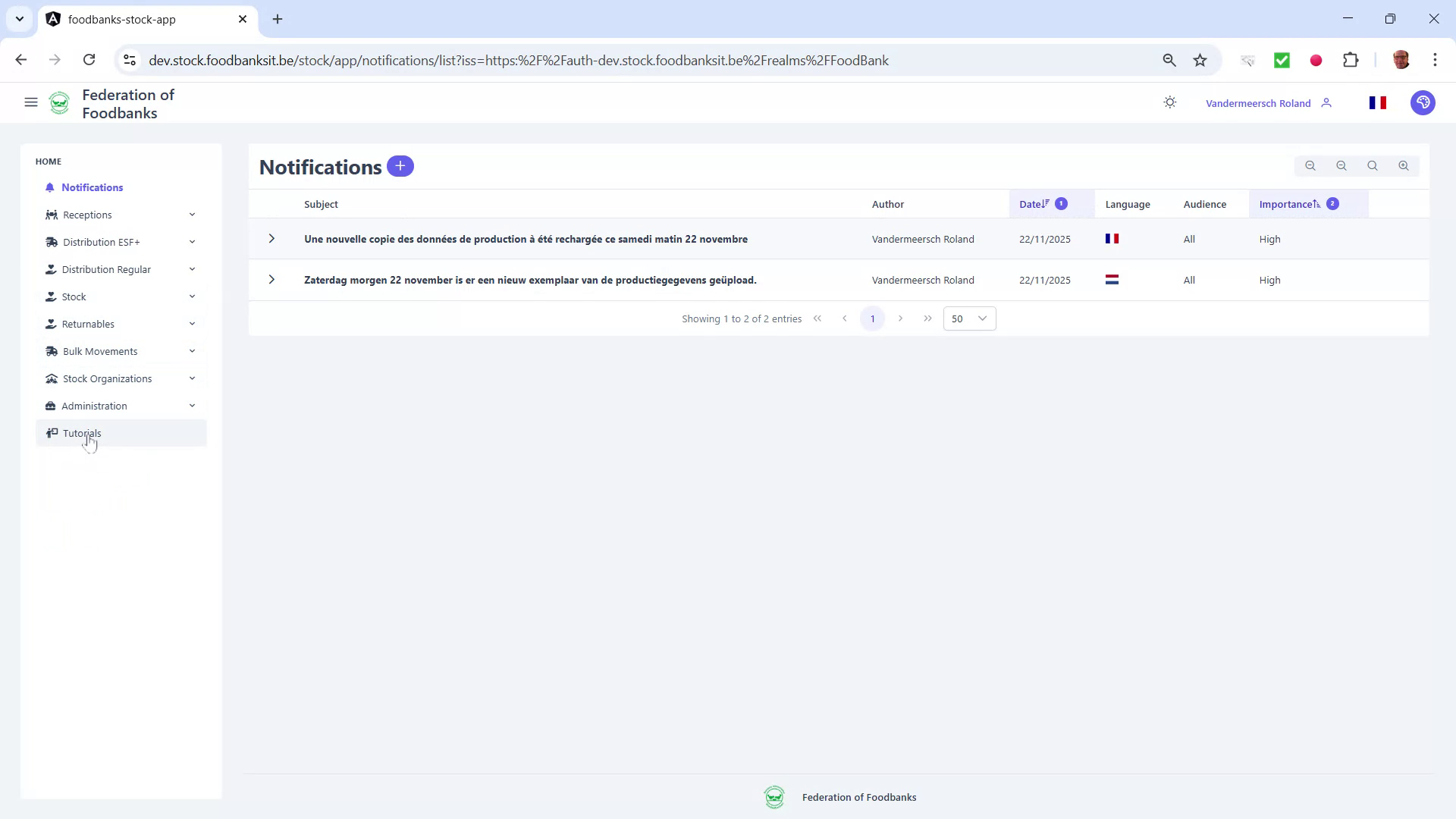1456x819 pixels.
Task: Expand the first notification row details
Action: coord(271,239)
